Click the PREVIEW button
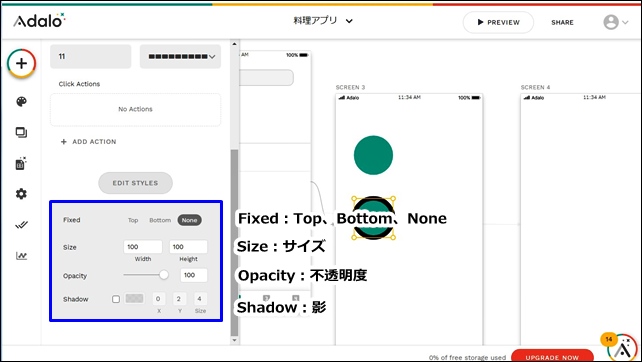This screenshot has height=362, width=642. coord(498,23)
